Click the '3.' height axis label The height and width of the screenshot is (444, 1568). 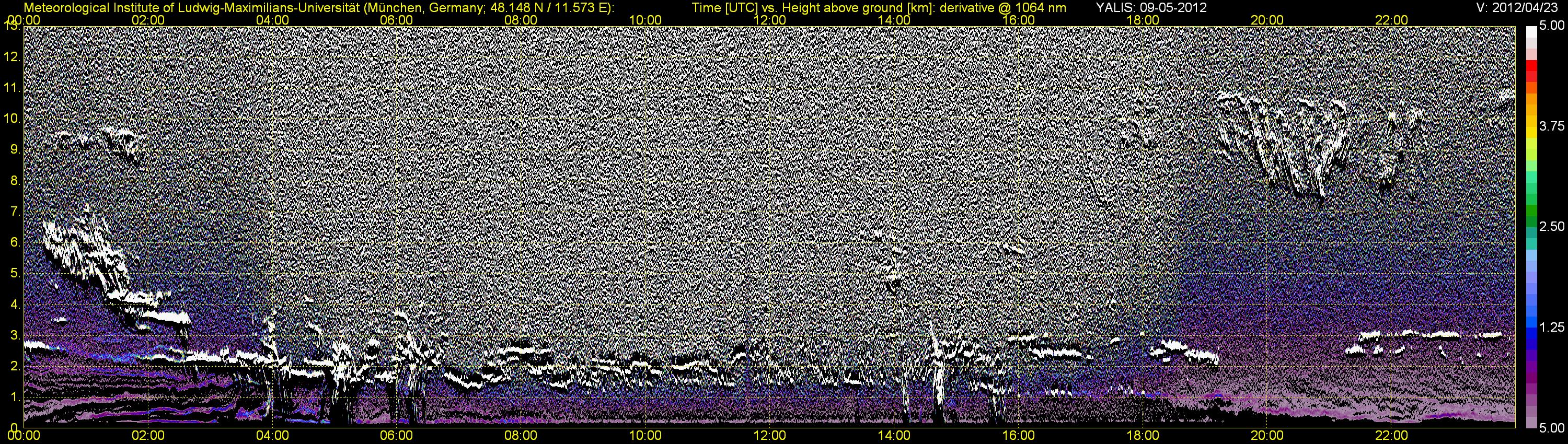coord(15,335)
